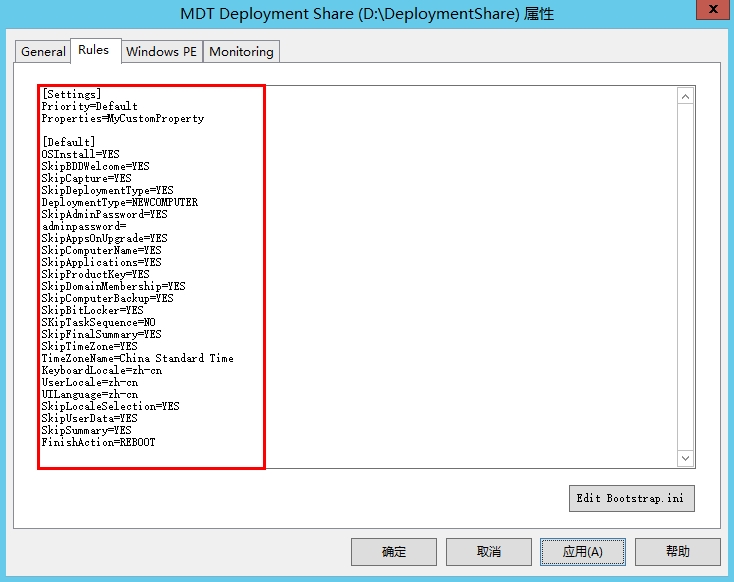
Task: Click the [Default] section header
Action: [x=69, y=142]
